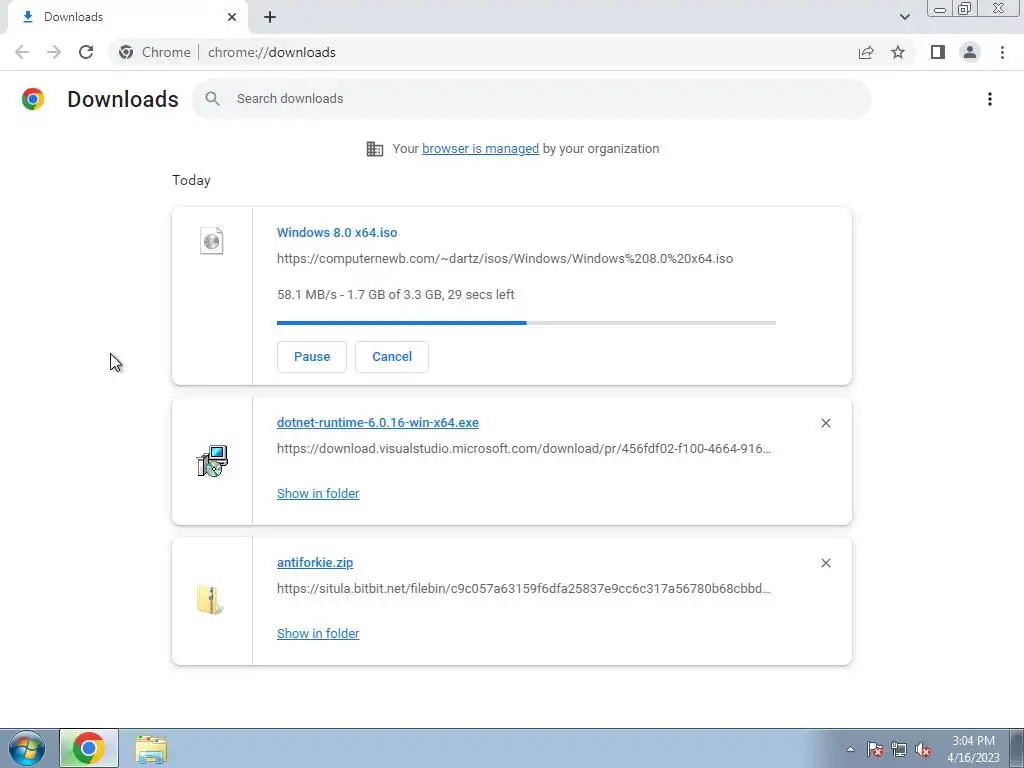Open antiforkie.zip file
This screenshot has height=768, width=1024.
(x=315, y=562)
